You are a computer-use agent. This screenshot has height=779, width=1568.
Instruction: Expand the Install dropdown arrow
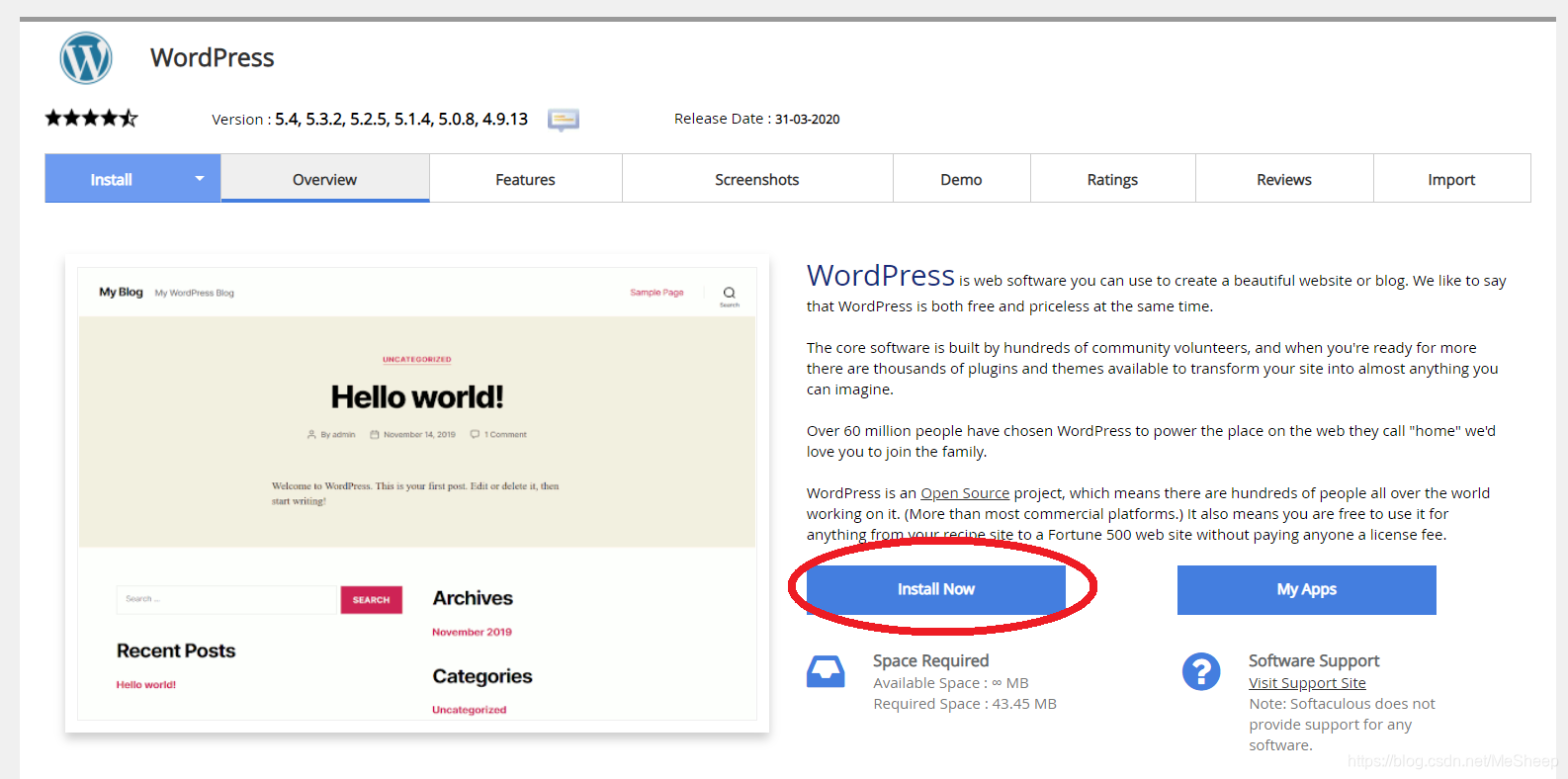tap(200, 179)
